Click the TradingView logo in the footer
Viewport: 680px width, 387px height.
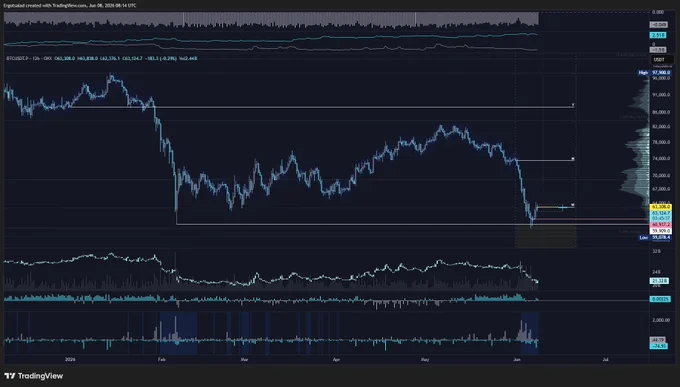coord(34,376)
